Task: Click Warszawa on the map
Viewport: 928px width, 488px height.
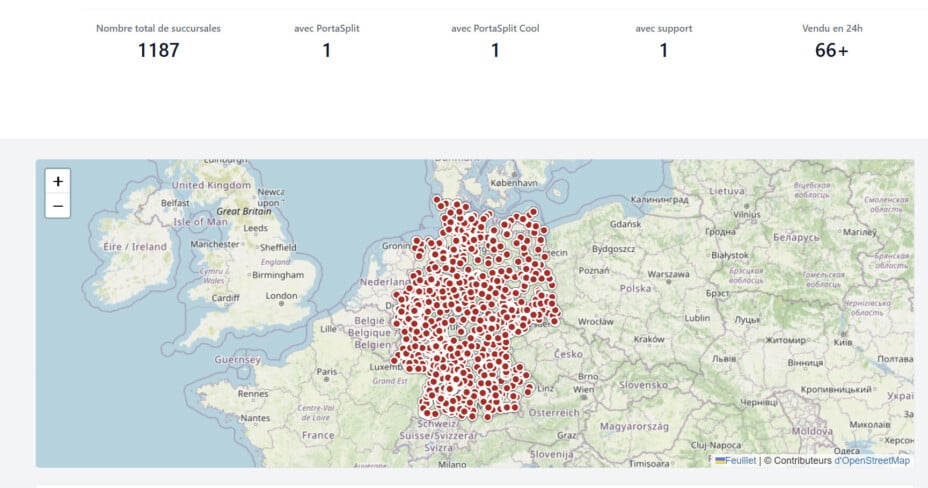Action: pyautogui.click(x=668, y=274)
